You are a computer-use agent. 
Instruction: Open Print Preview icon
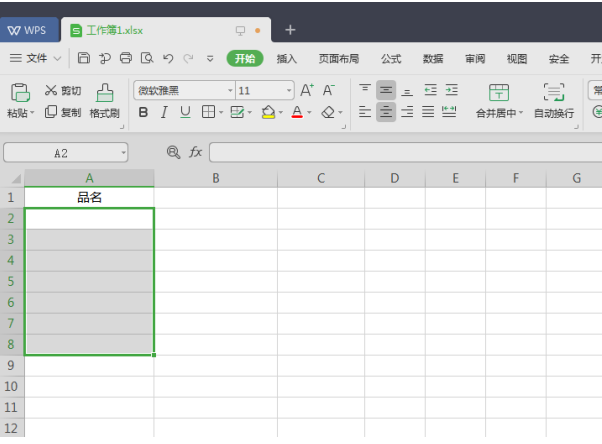click(147, 58)
